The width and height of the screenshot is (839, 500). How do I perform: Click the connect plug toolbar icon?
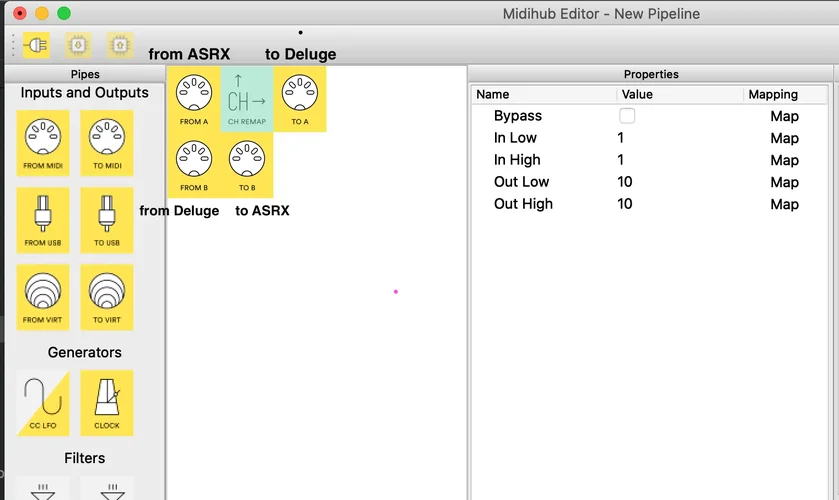(x=36, y=45)
